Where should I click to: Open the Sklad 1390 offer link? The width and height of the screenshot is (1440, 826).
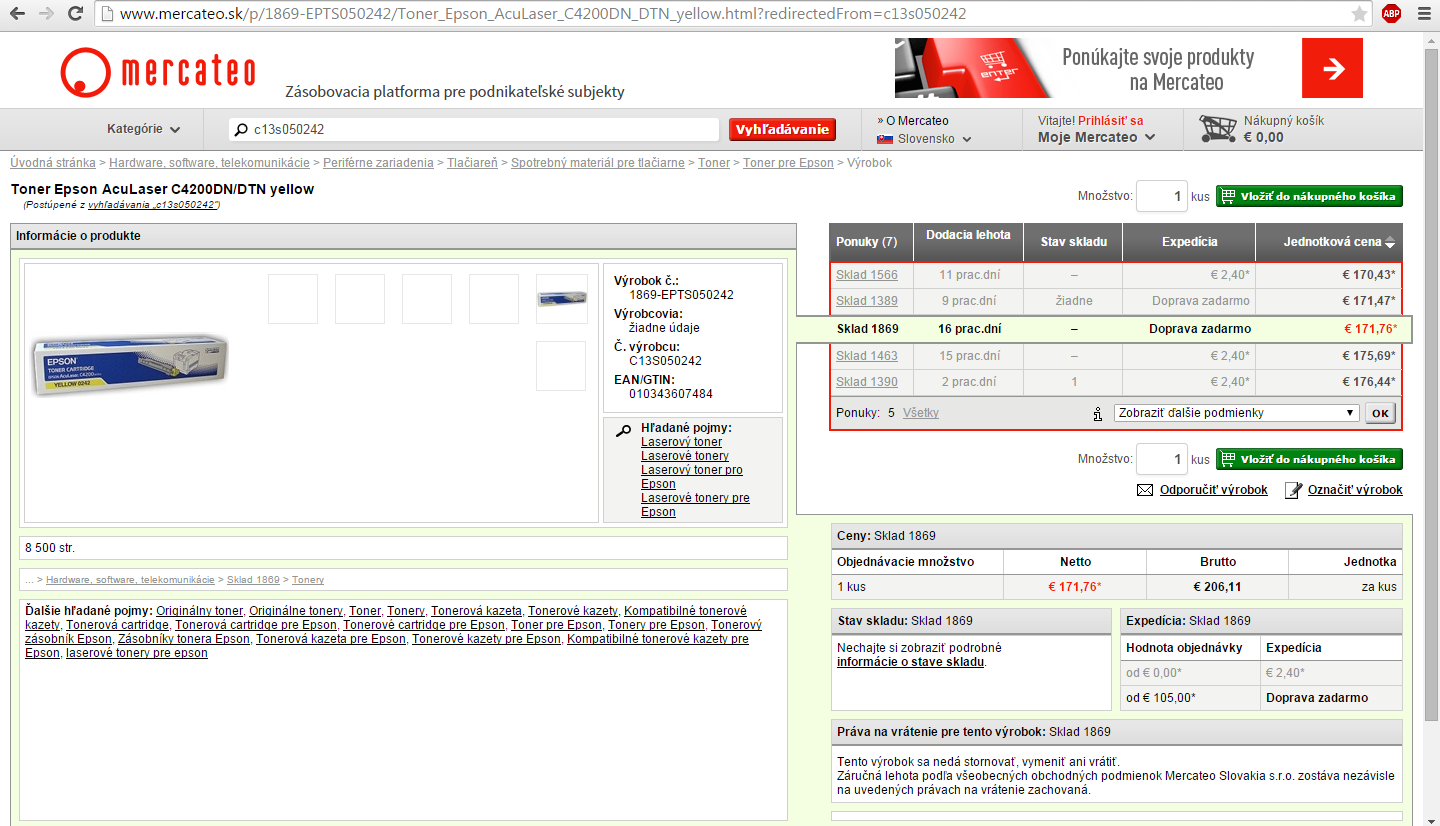867,382
